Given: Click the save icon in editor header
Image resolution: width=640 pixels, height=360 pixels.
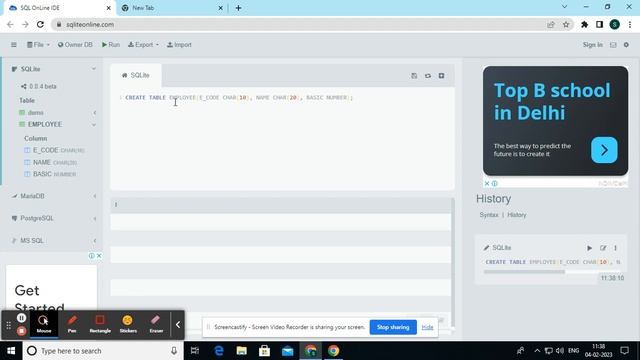Looking at the screenshot, I should 414,76.
